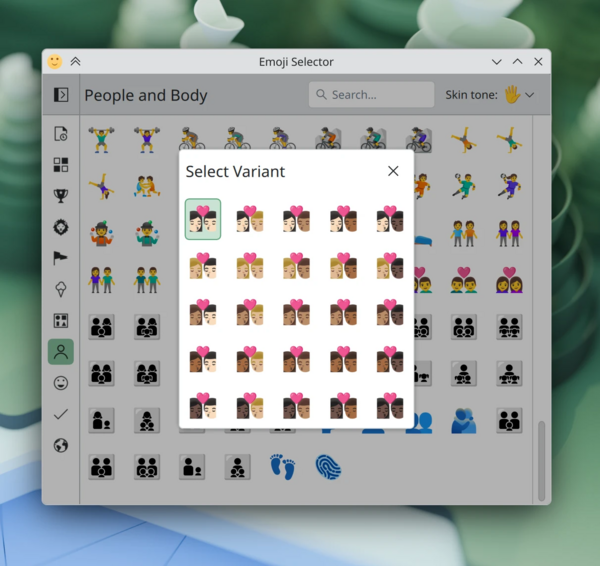This screenshot has width=600, height=566.
Task: Go to Travel globe category
Action: (61, 445)
